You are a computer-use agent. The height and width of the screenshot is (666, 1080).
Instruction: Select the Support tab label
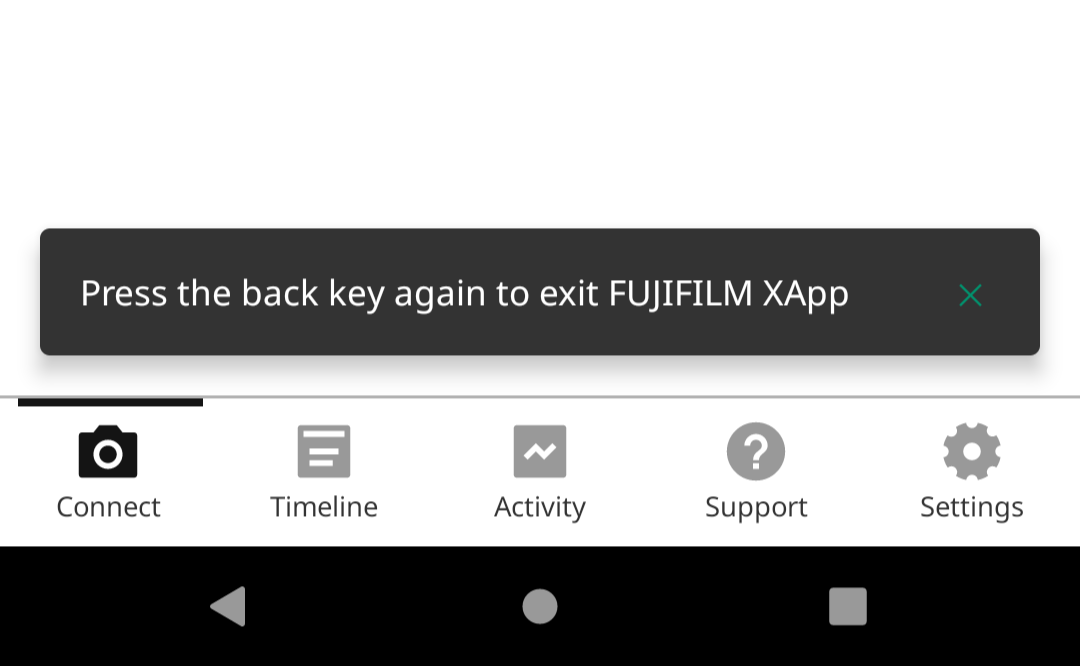[756, 508]
